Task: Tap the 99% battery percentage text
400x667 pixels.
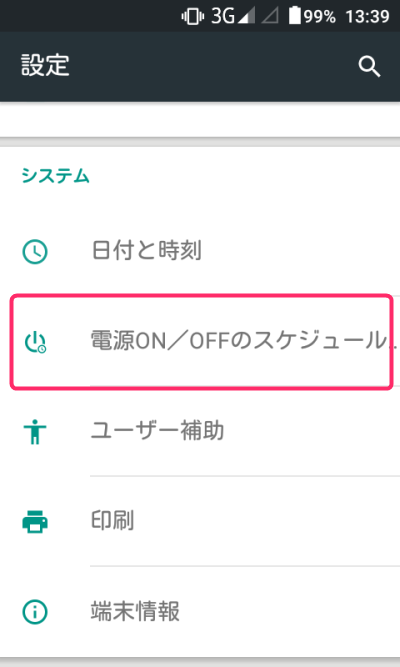Action: coord(320,17)
